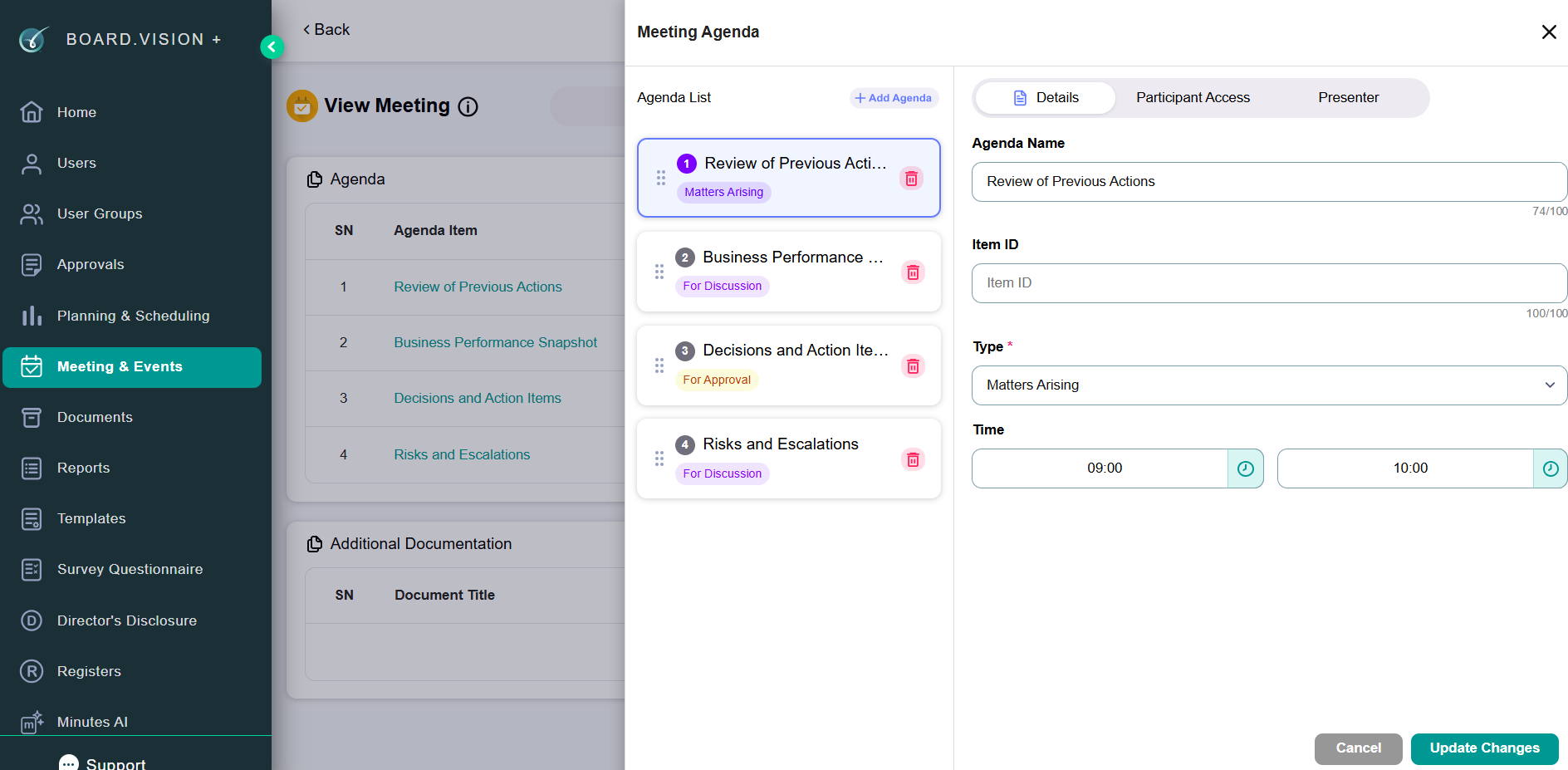Screen dimensions: 1568x770
Task: Select the Decisions and Action Items agenda card
Action: (789, 365)
